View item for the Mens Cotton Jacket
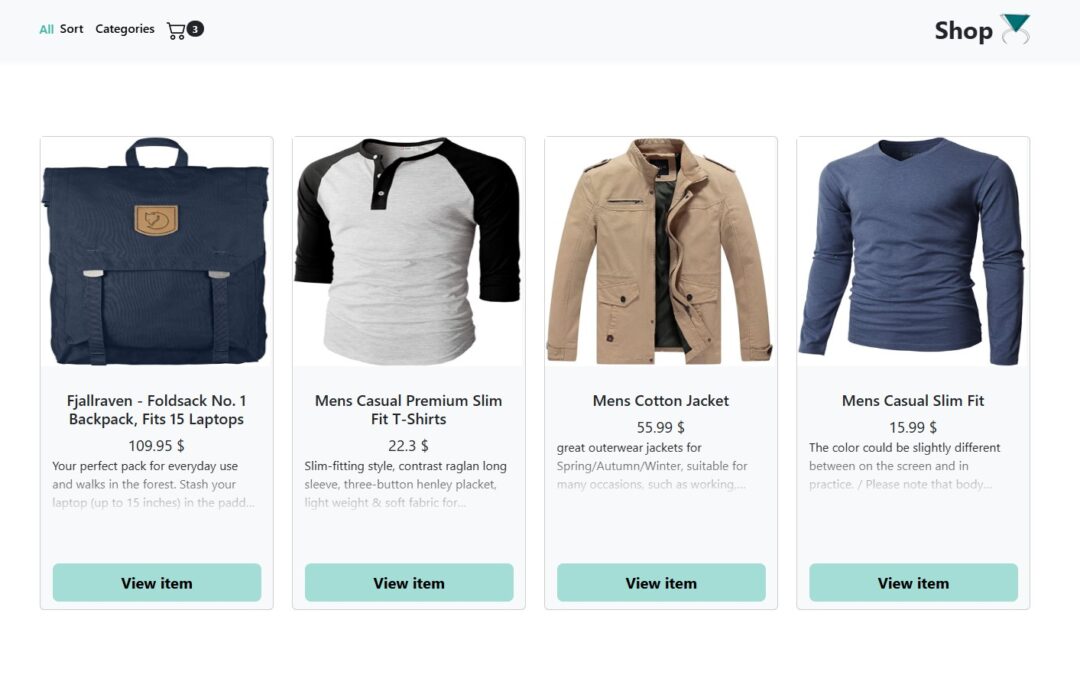The height and width of the screenshot is (675, 1080). 661,582
